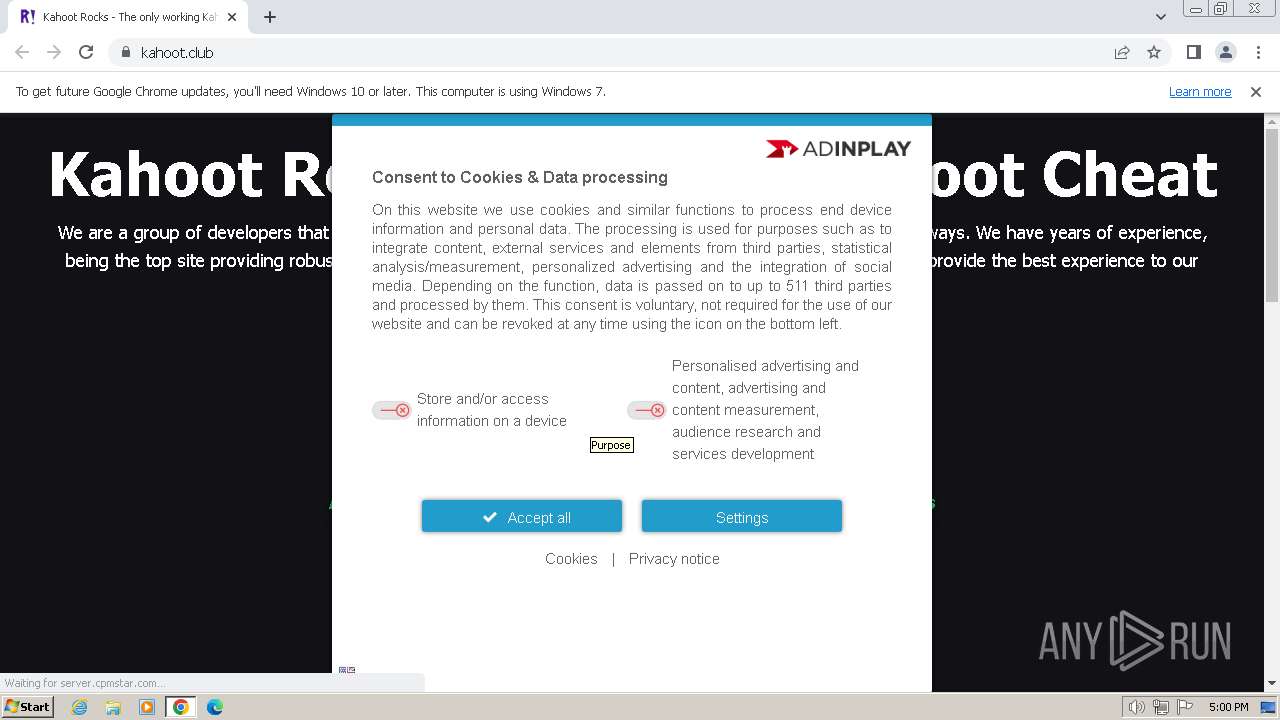Launch Microsoft Edge from taskbar
The image size is (1280, 720).
(x=215, y=707)
